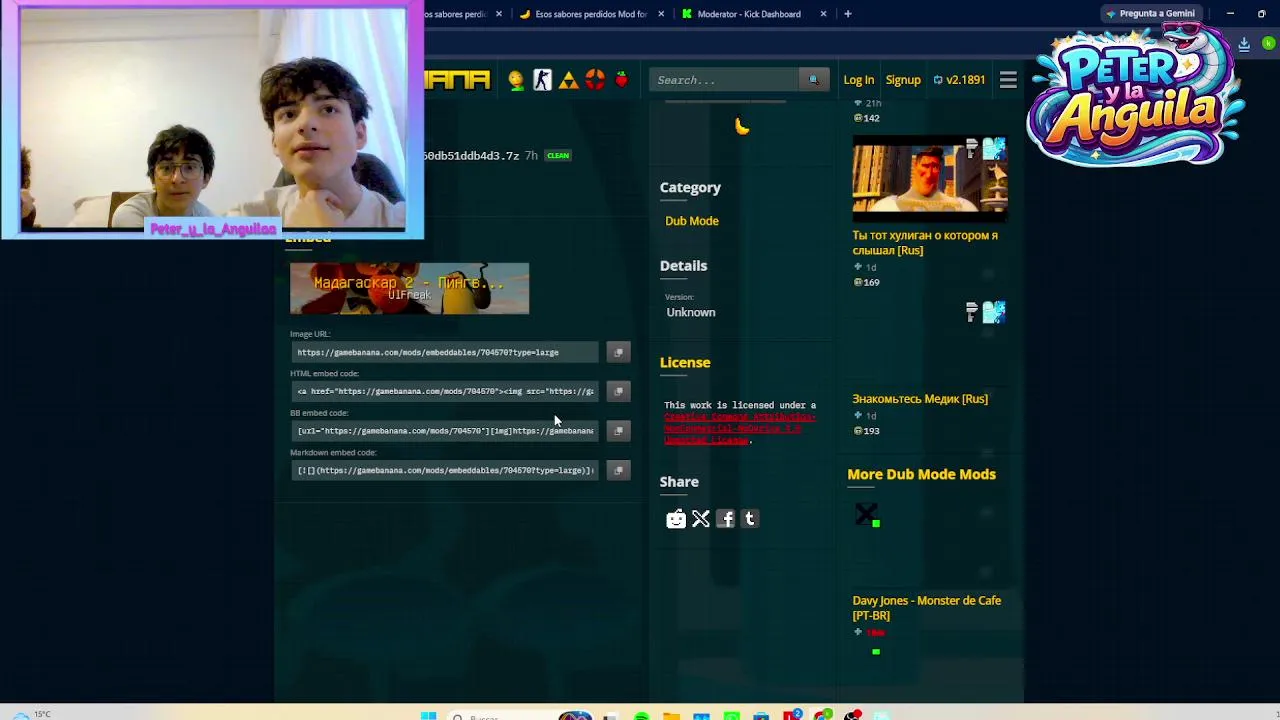Click the search magnifier button
This screenshot has height=720, width=1280.
tap(813, 80)
